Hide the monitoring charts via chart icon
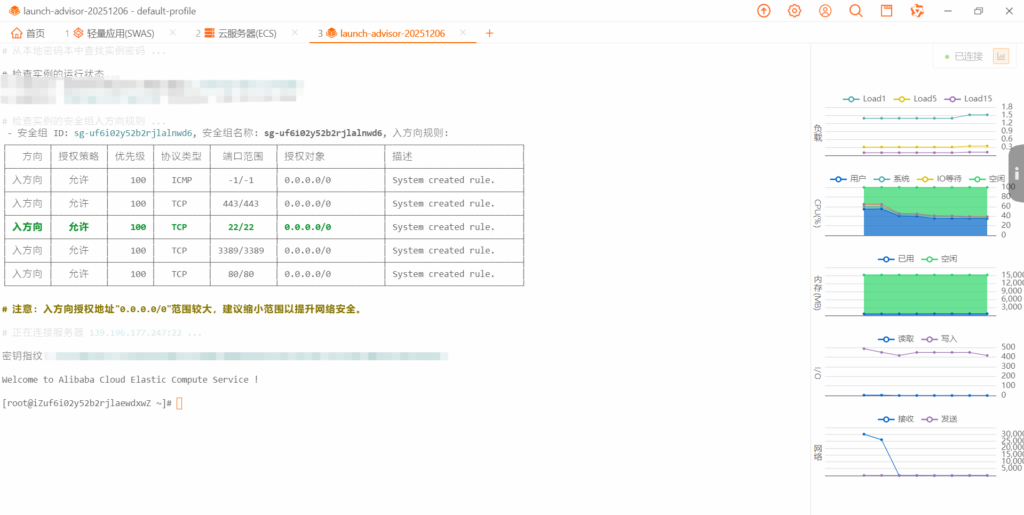The image size is (1024, 515). coord(1000,56)
